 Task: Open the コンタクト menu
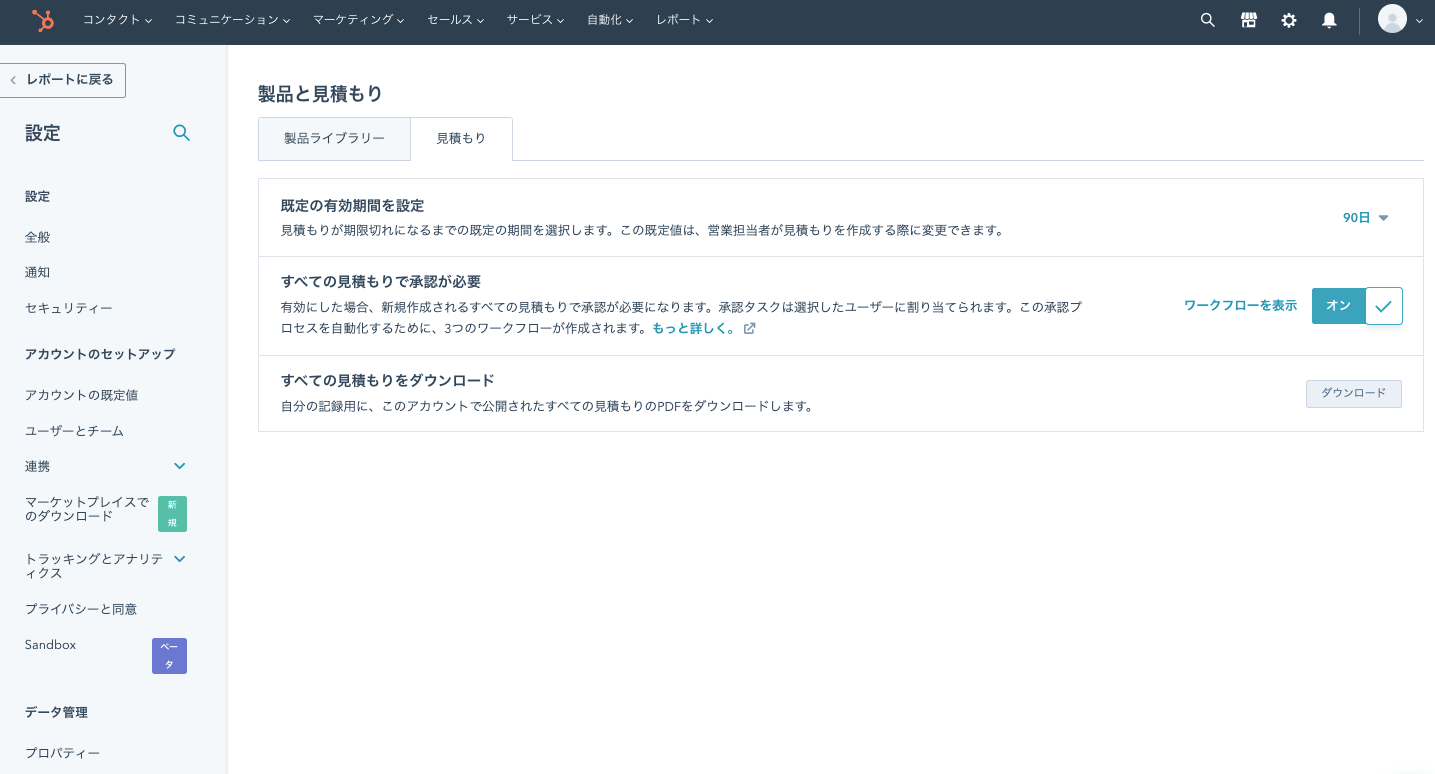[118, 20]
